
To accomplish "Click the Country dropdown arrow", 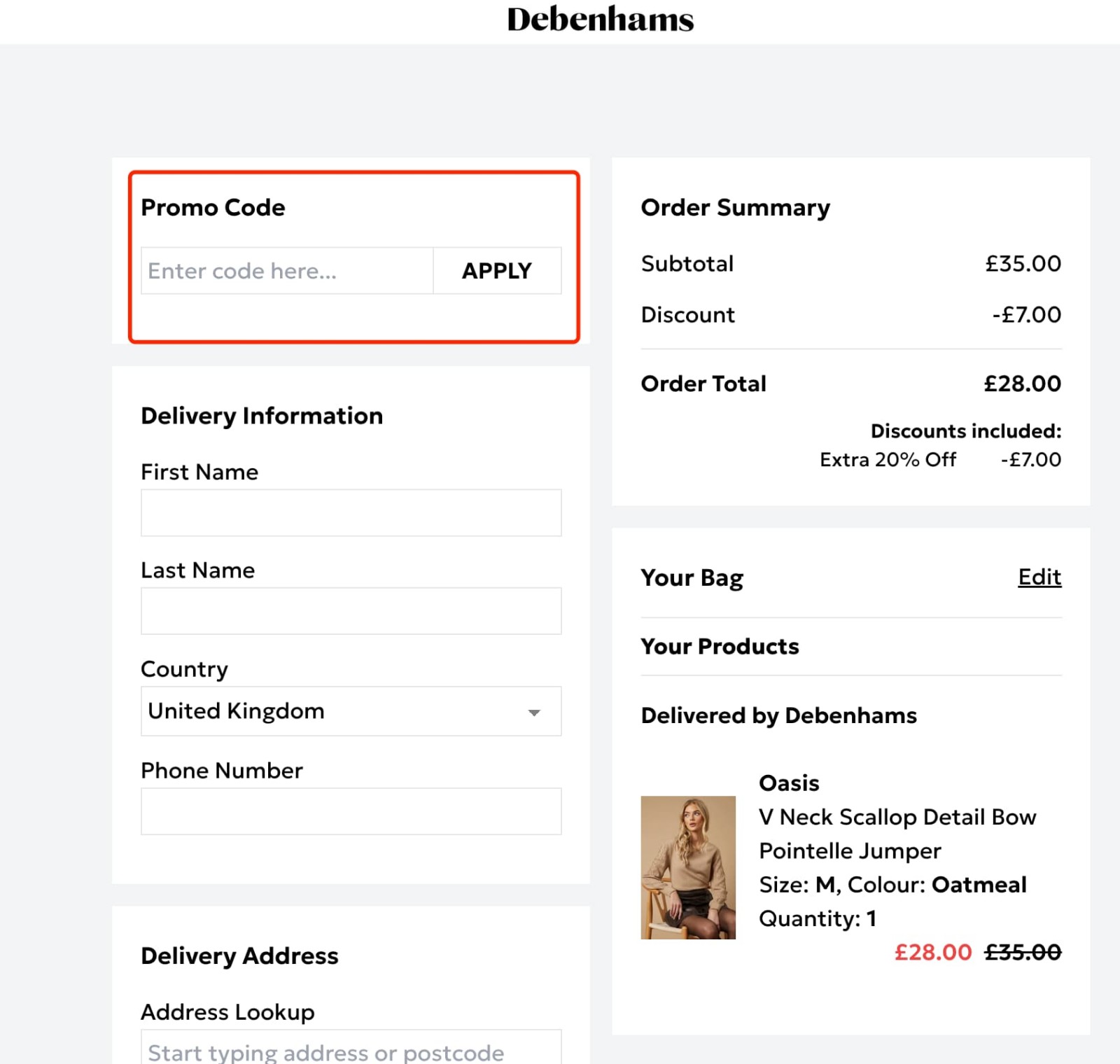I will [534, 712].
